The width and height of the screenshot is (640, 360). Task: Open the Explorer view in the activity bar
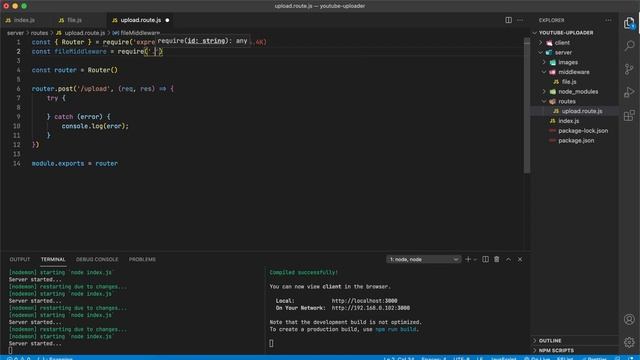[629, 23]
